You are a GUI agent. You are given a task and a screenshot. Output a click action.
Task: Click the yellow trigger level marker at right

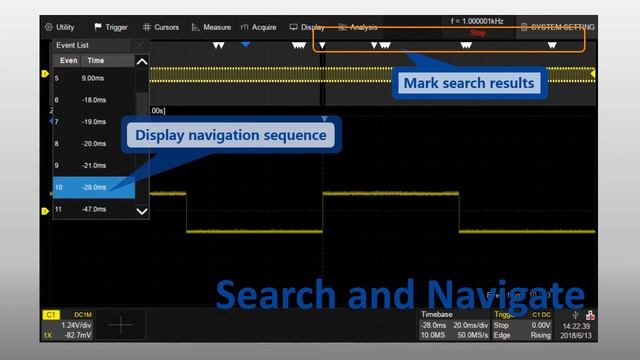click(x=593, y=74)
